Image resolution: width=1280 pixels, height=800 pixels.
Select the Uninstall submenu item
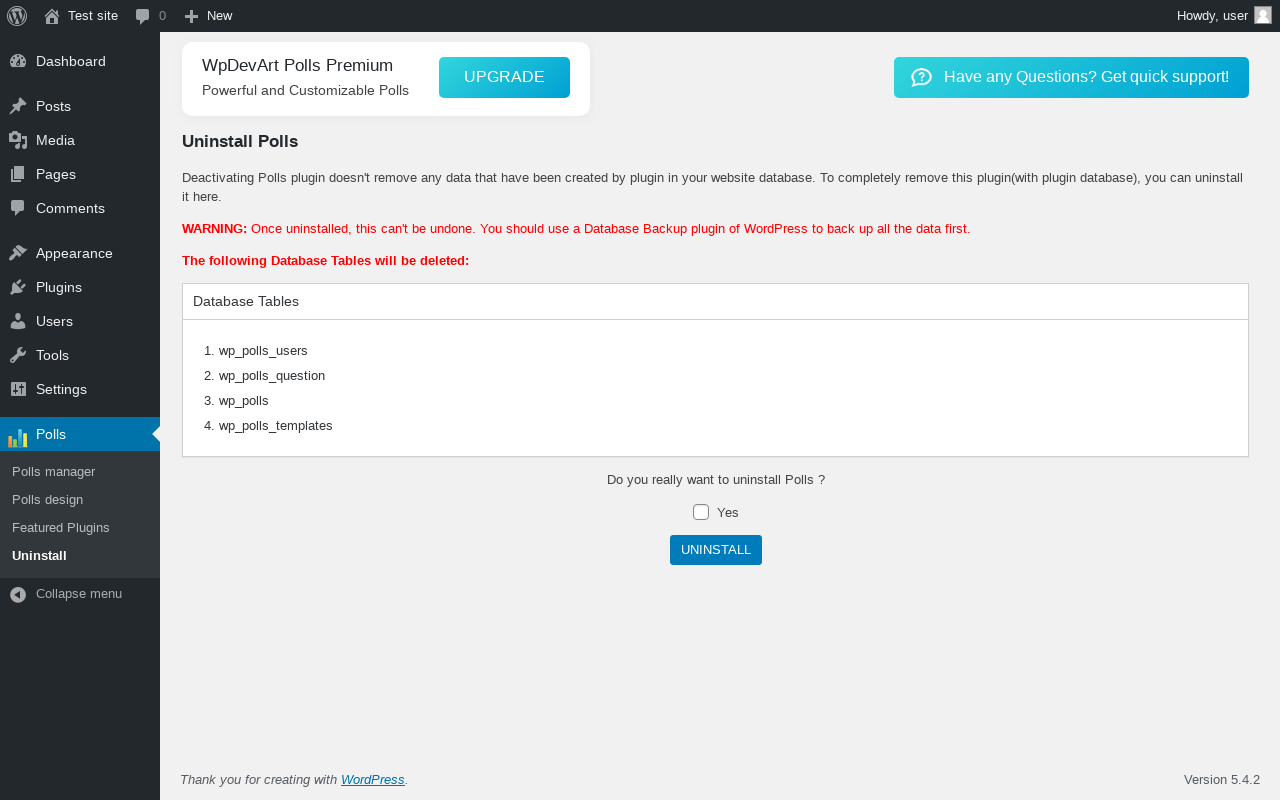pyautogui.click(x=40, y=555)
